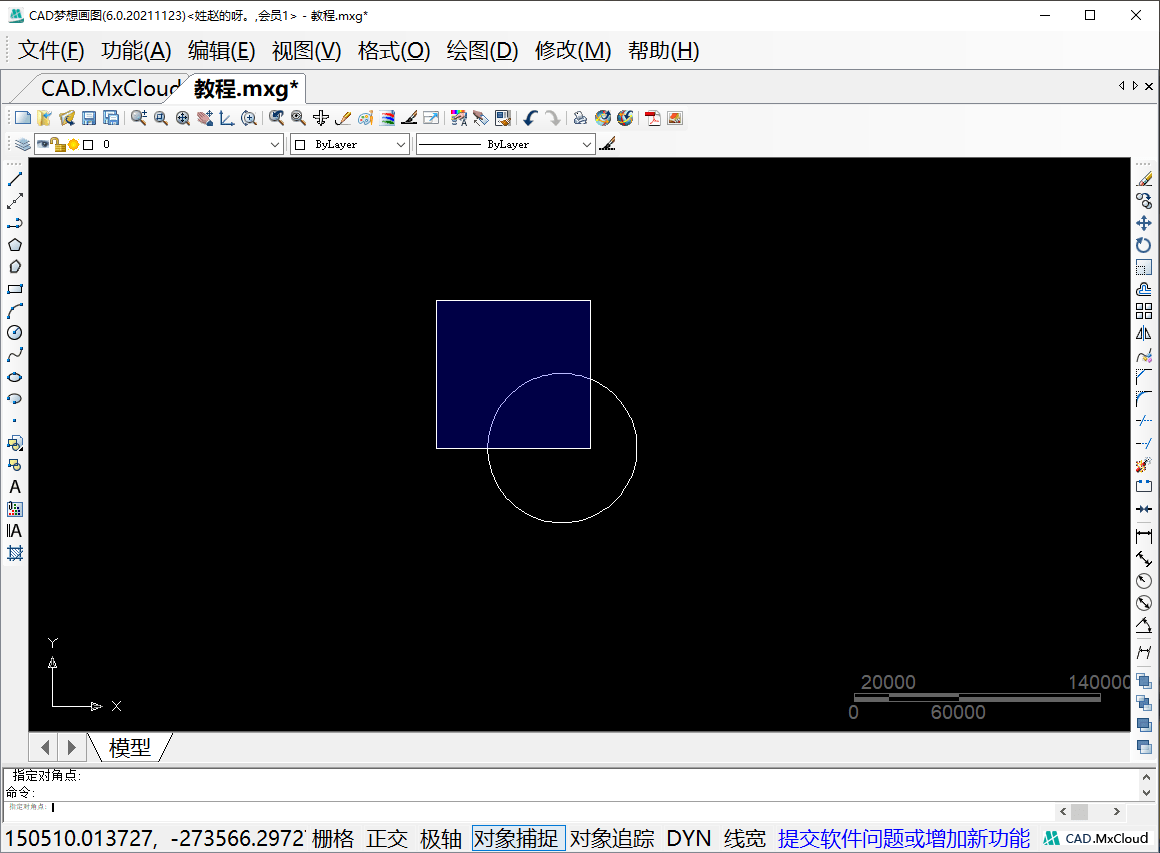
Task: Toggle the 正交 ortho mode
Action: tap(387, 838)
